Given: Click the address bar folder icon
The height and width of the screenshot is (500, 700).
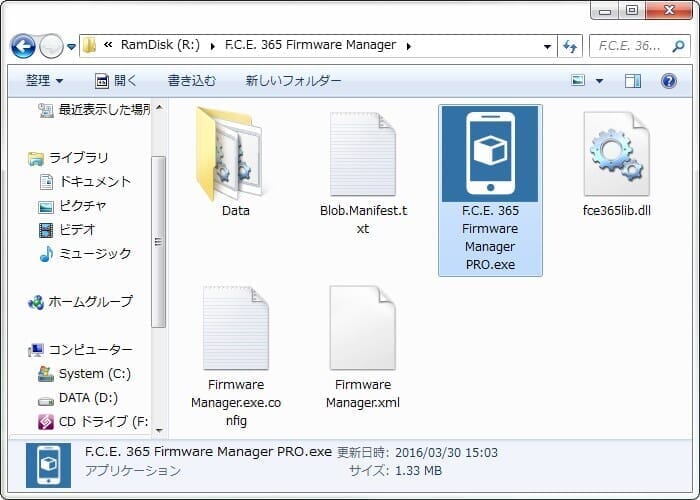Looking at the screenshot, I should pyautogui.click(x=90, y=46).
